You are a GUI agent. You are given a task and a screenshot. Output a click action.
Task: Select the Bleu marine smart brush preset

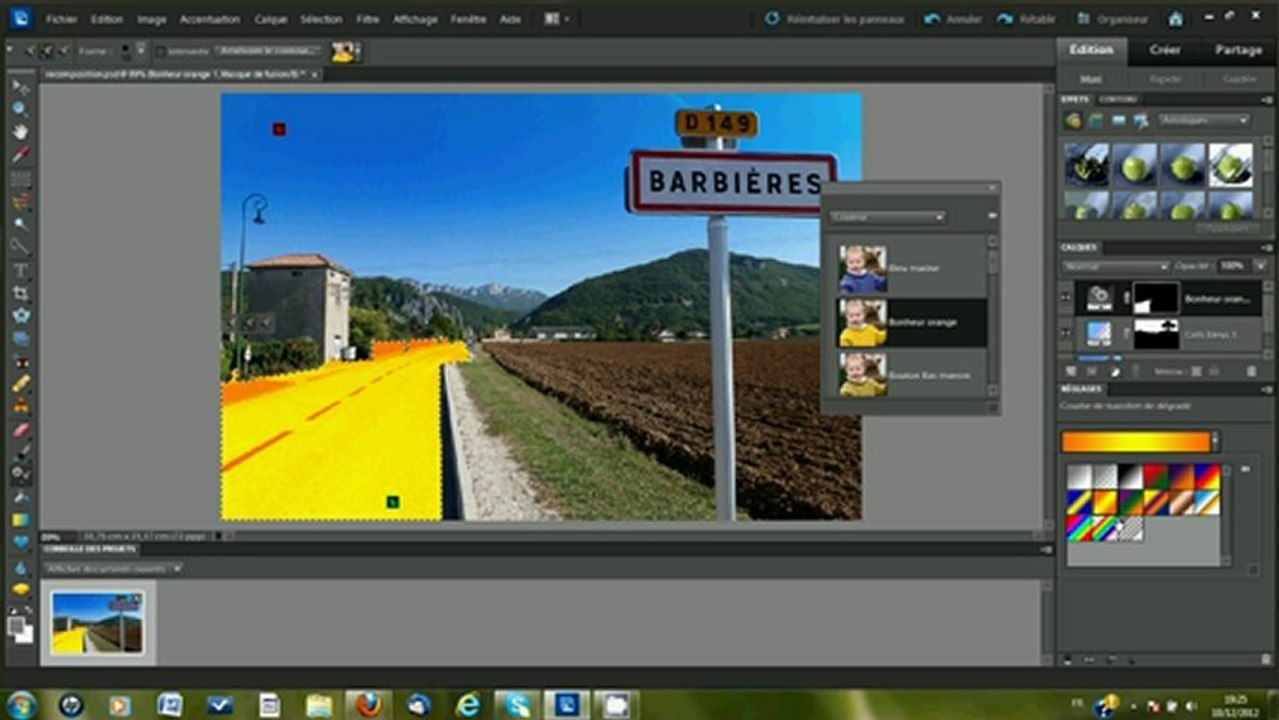click(912, 269)
